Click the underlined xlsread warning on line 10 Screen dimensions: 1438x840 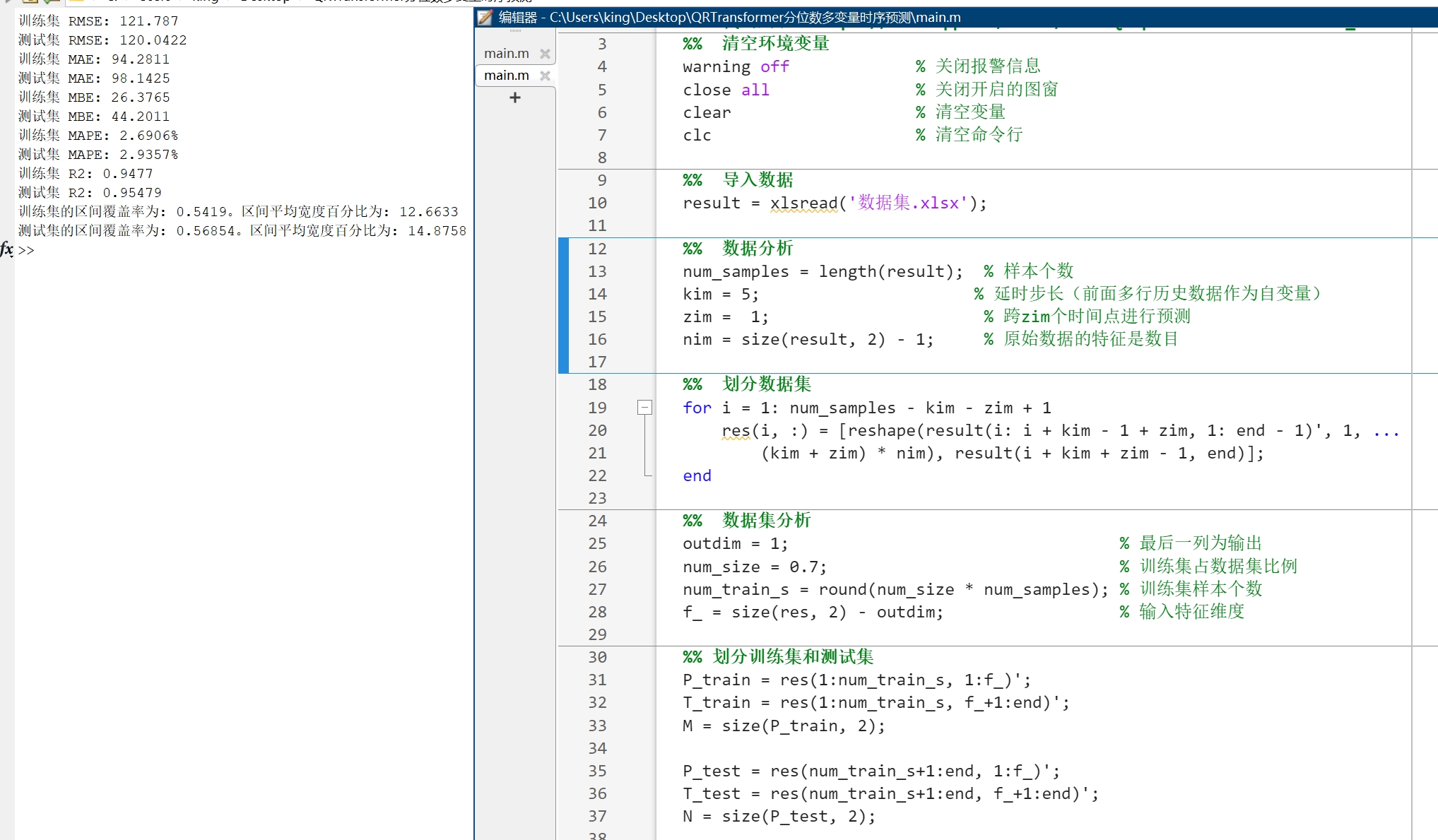point(803,203)
